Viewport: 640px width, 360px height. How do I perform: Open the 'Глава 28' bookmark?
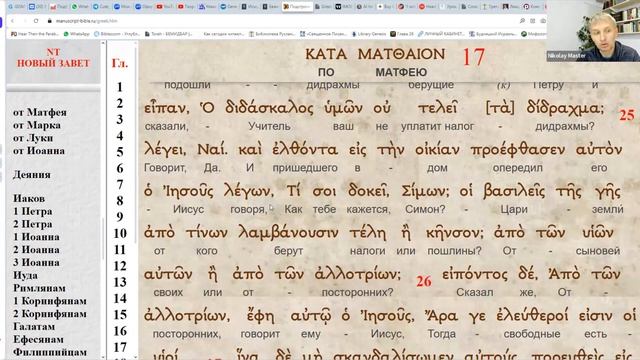click(402, 34)
